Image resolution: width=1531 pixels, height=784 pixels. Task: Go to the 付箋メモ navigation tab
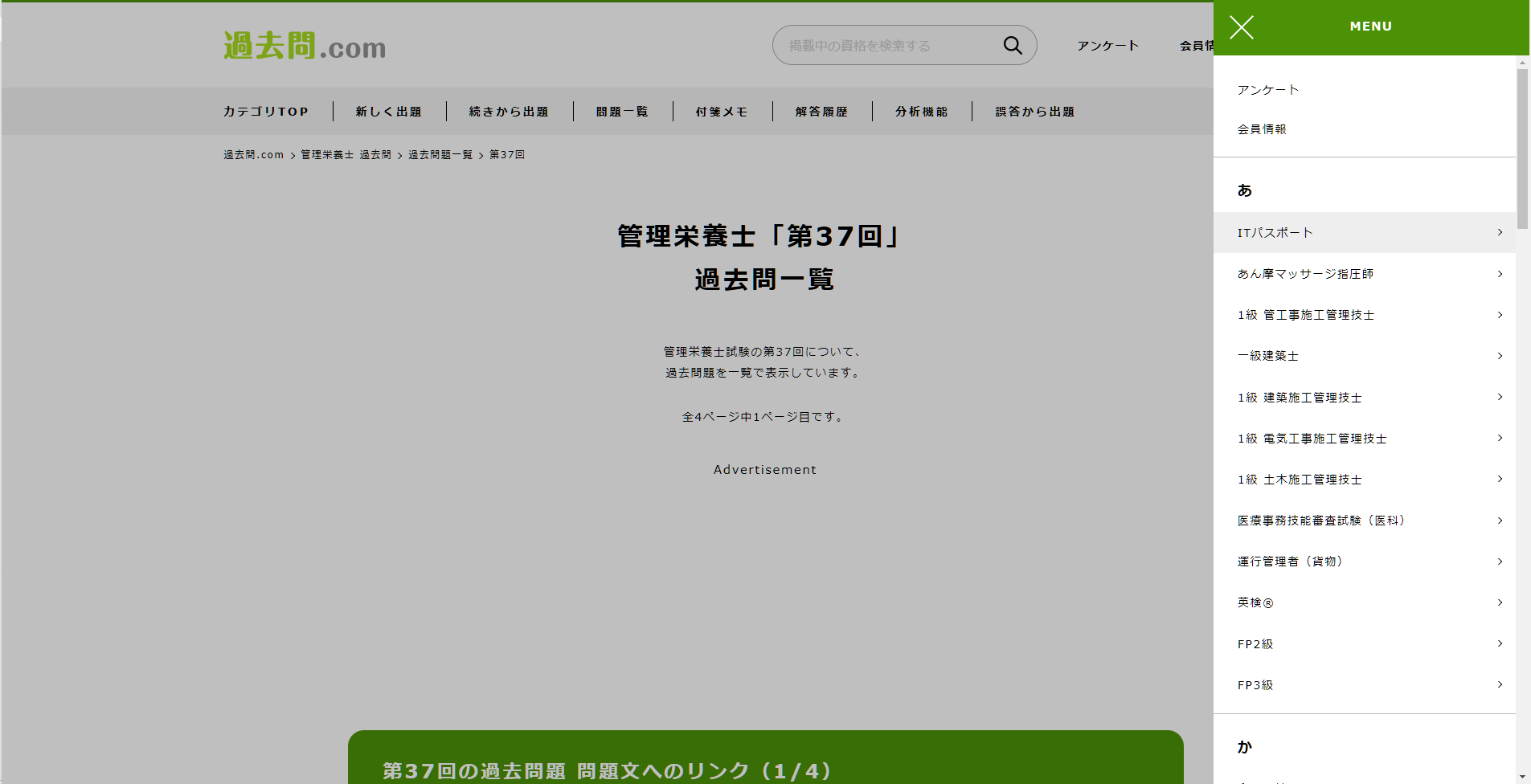[x=722, y=112]
